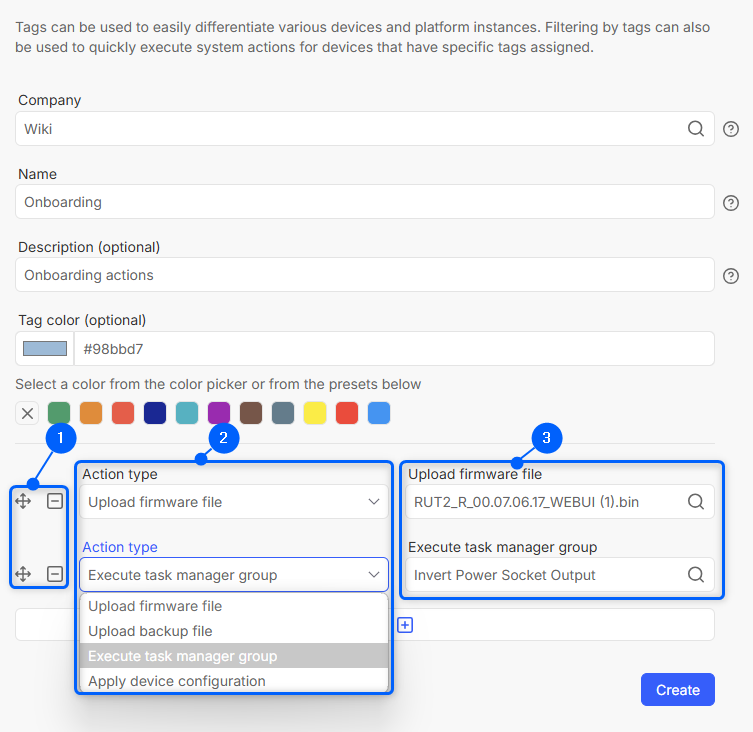This screenshot has width=753, height=732.
Task: Clear tag color with the X preset
Action: tap(28, 413)
